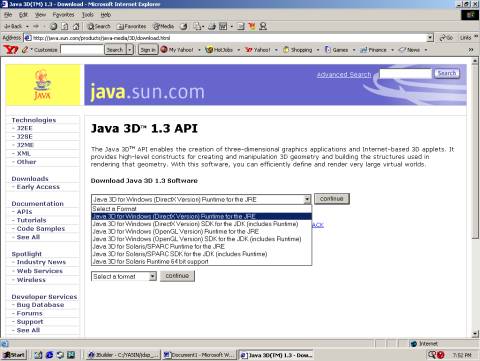The height and width of the screenshot is (361, 480).
Task: Click the java.sun.com search input field
Action: tap(405, 74)
